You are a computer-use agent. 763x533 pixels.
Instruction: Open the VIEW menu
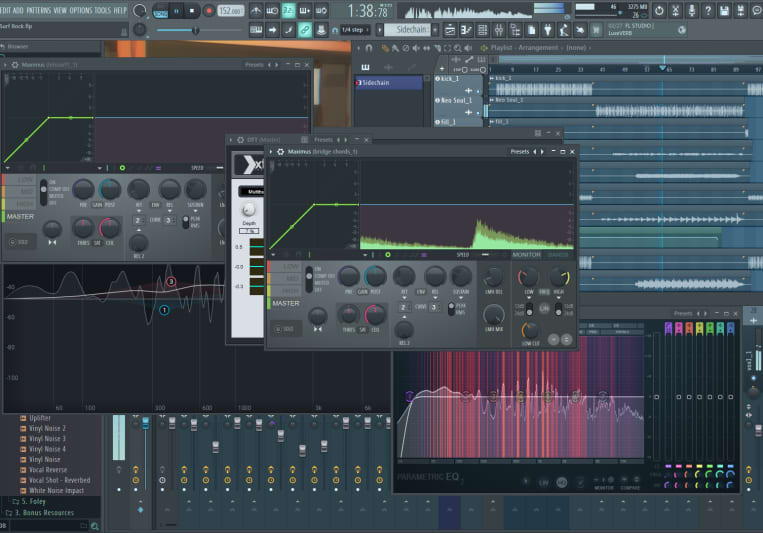60,10
